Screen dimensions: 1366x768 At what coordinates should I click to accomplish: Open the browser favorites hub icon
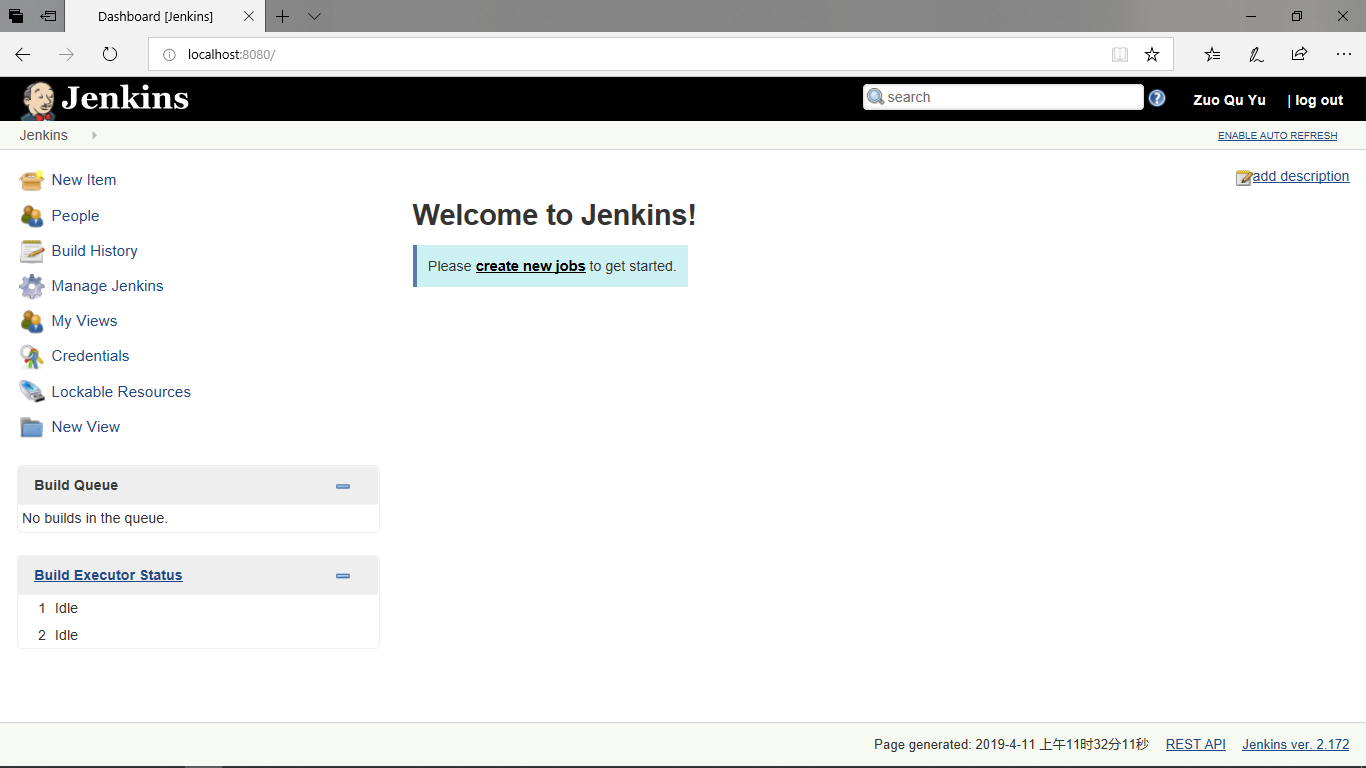coord(1212,54)
